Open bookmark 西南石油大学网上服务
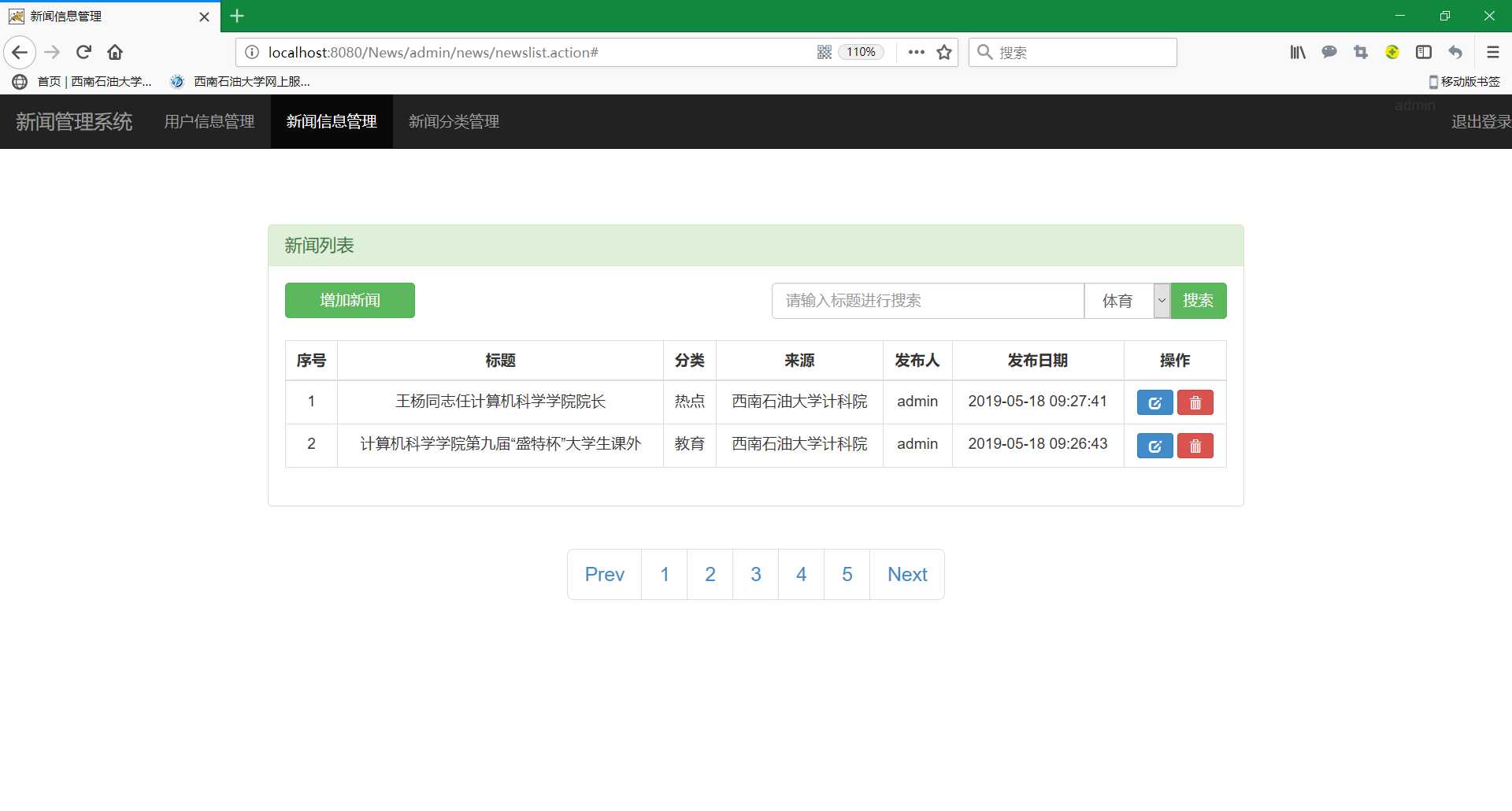The width and height of the screenshot is (1512, 811). [241, 82]
